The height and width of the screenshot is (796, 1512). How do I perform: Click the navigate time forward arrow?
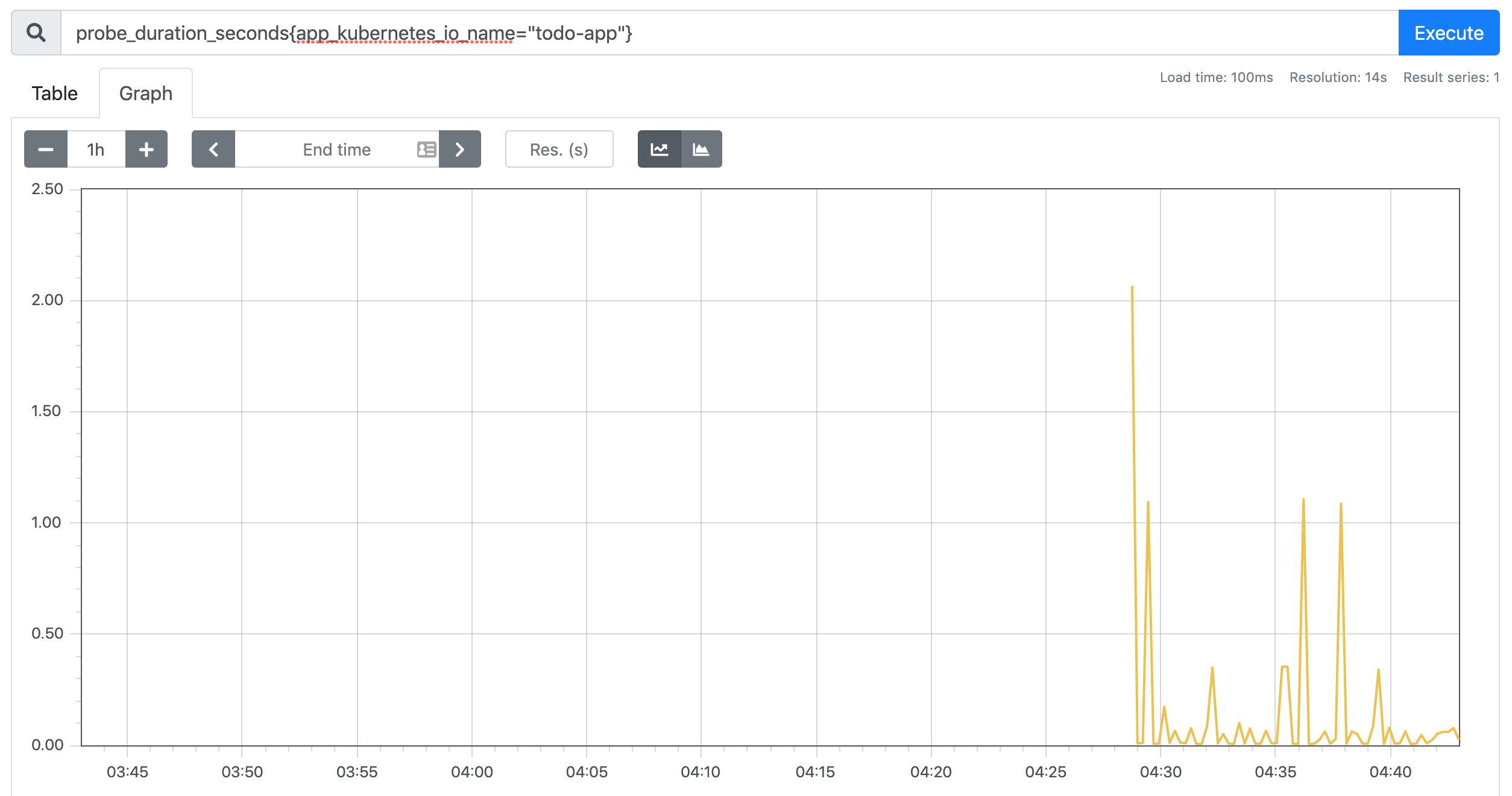coord(460,150)
